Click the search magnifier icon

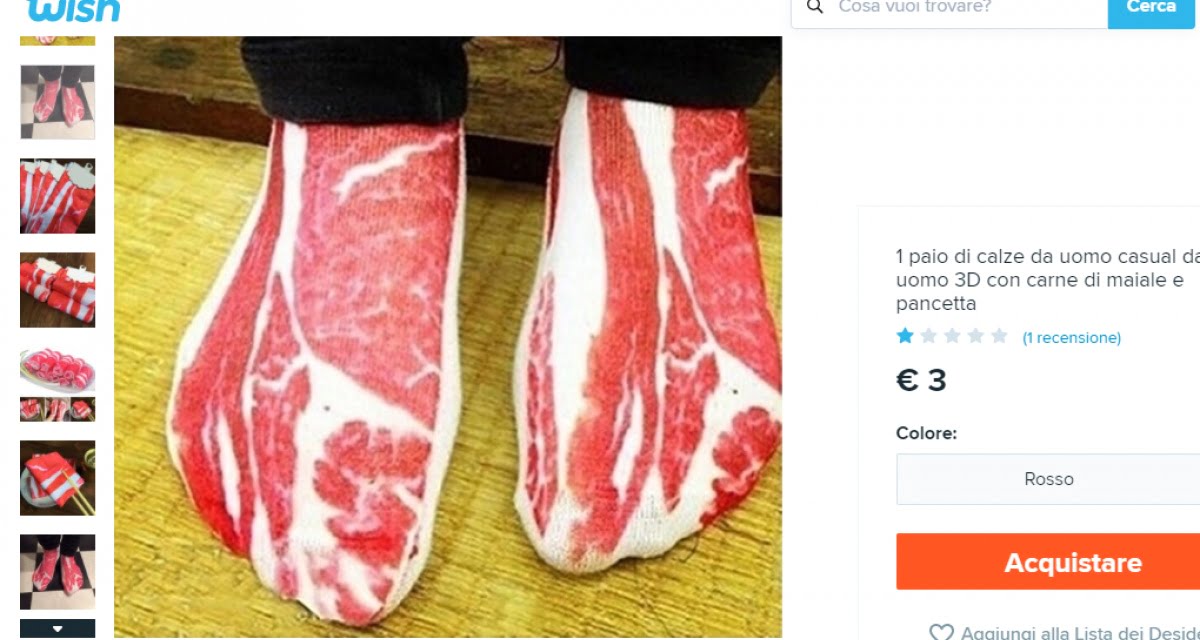815,7
